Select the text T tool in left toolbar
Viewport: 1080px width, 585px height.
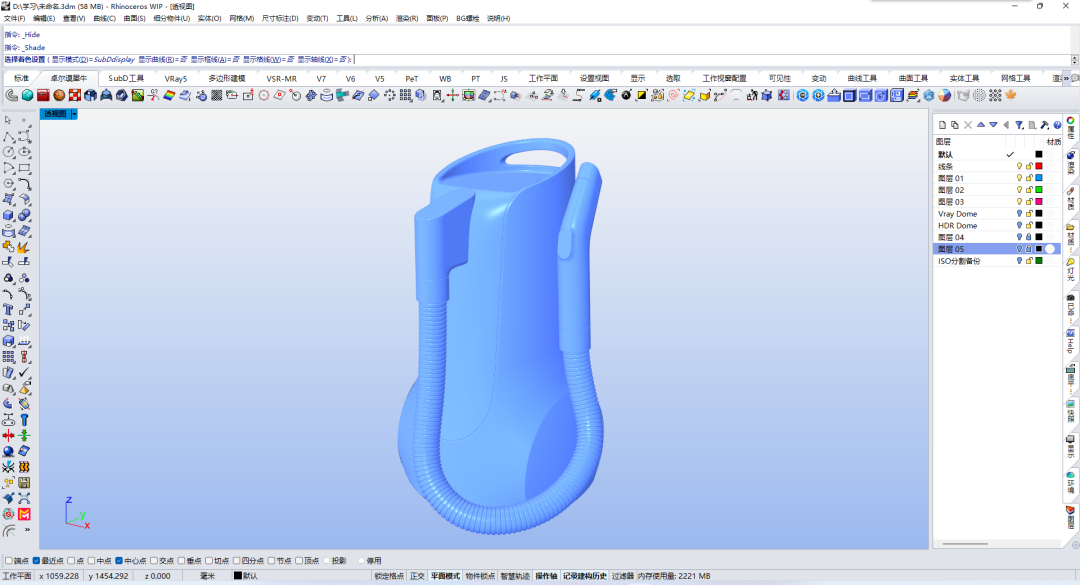(8, 309)
